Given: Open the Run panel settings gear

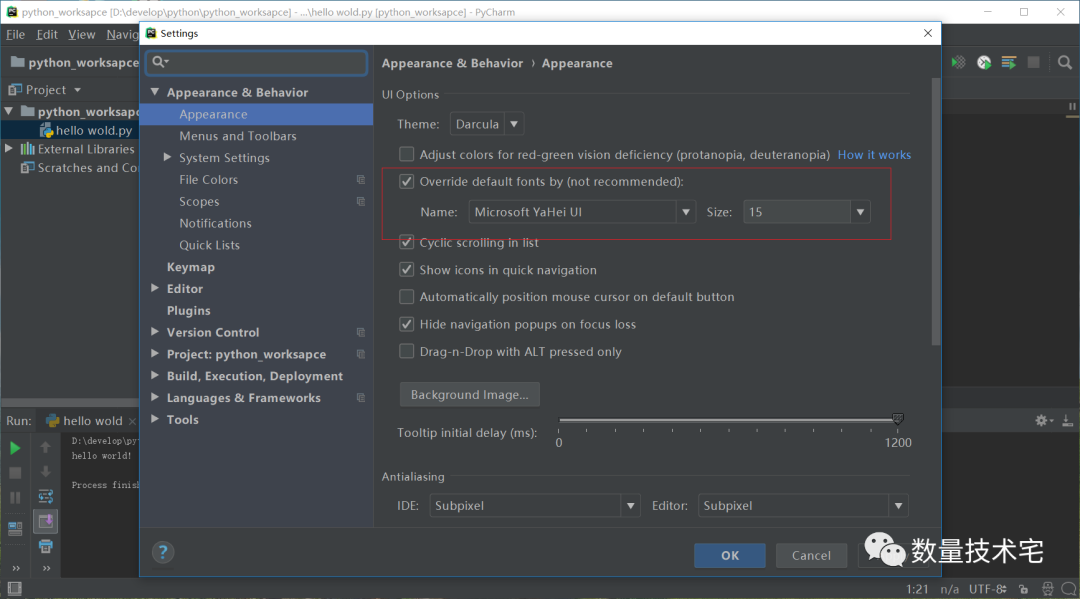Looking at the screenshot, I should [1042, 421].
